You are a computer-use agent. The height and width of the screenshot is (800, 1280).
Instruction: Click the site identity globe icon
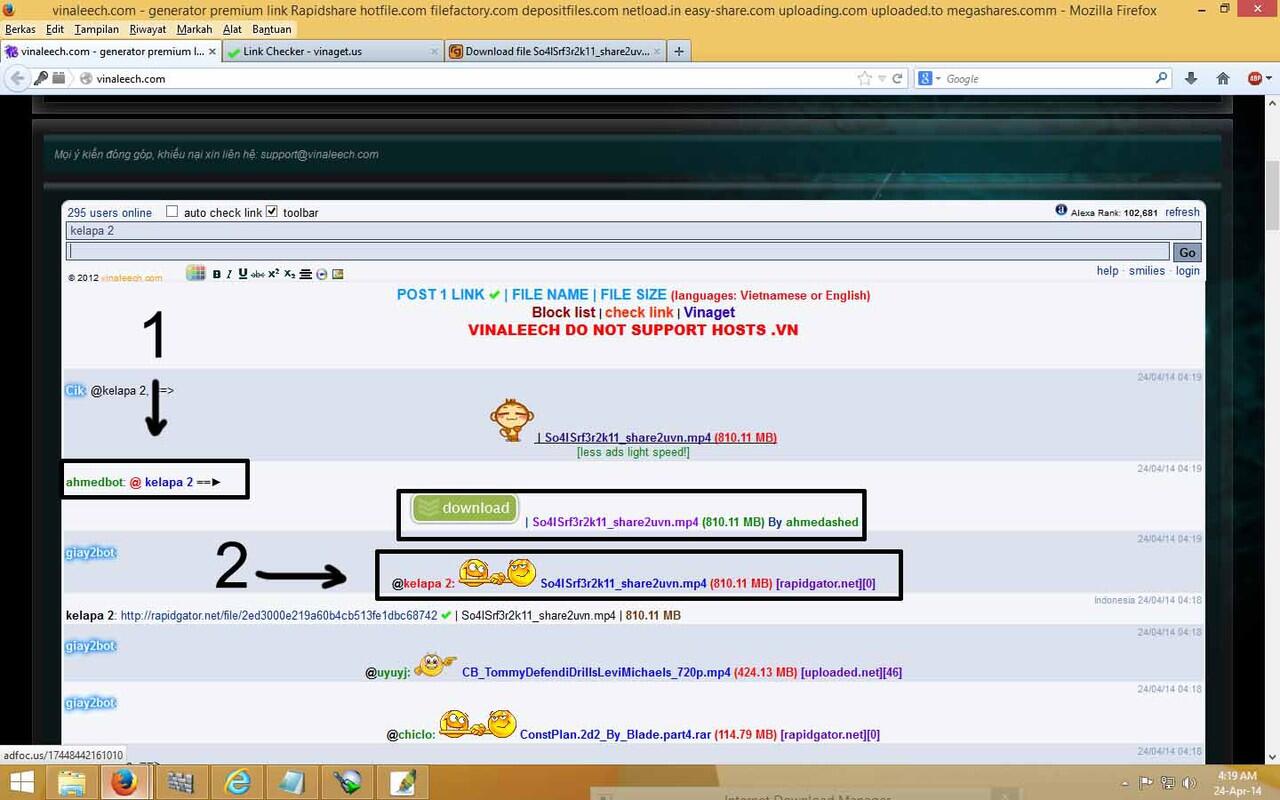[x=86, y=78]
